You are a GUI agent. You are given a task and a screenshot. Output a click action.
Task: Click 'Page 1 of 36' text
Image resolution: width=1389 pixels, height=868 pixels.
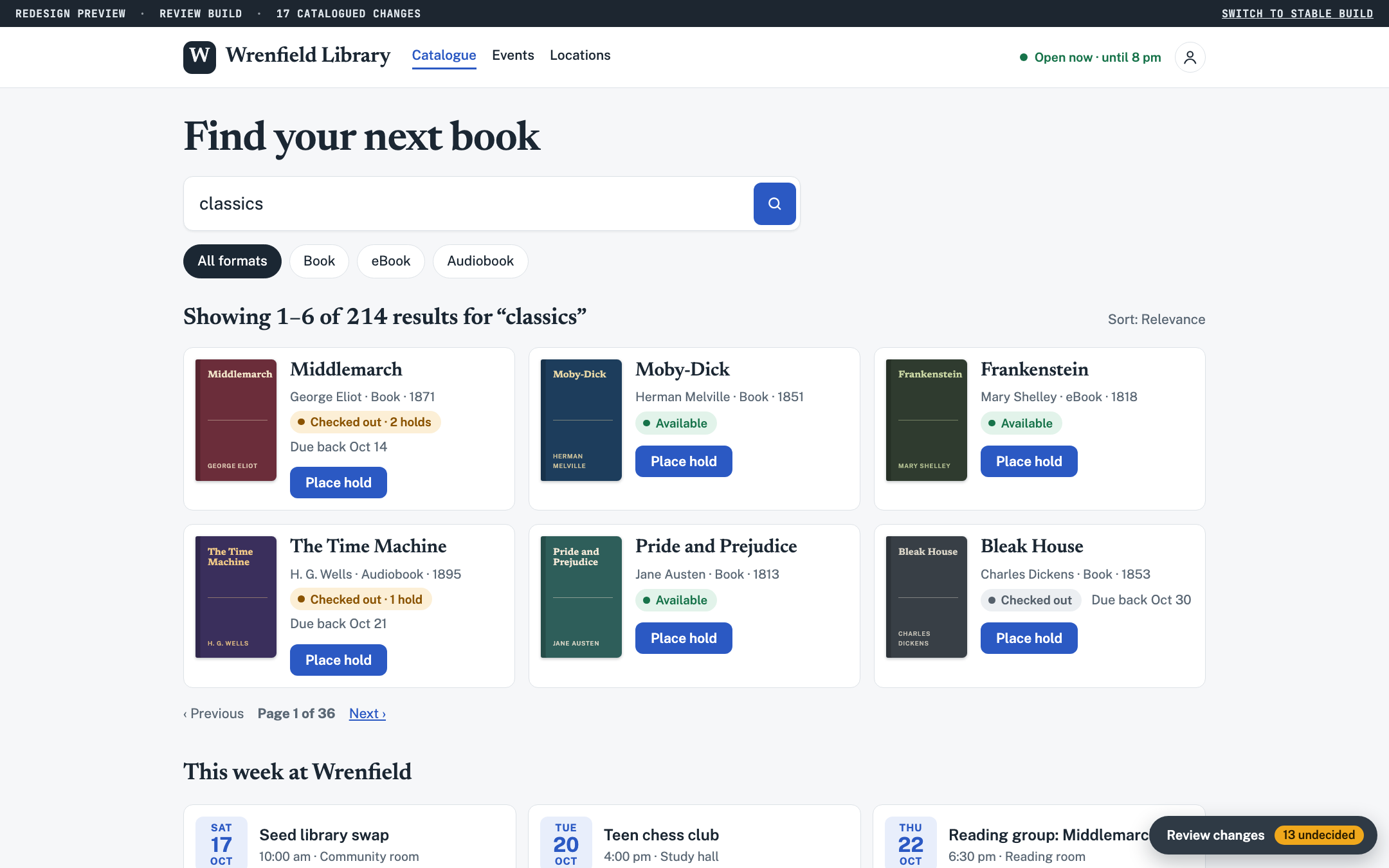coord(296,714)
